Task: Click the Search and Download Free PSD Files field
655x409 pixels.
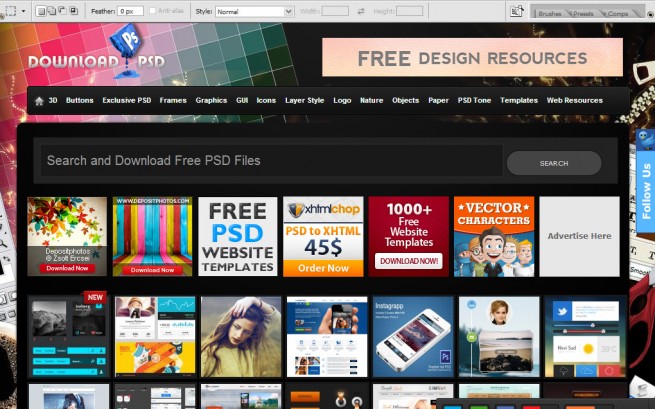Action: point(272,160)
